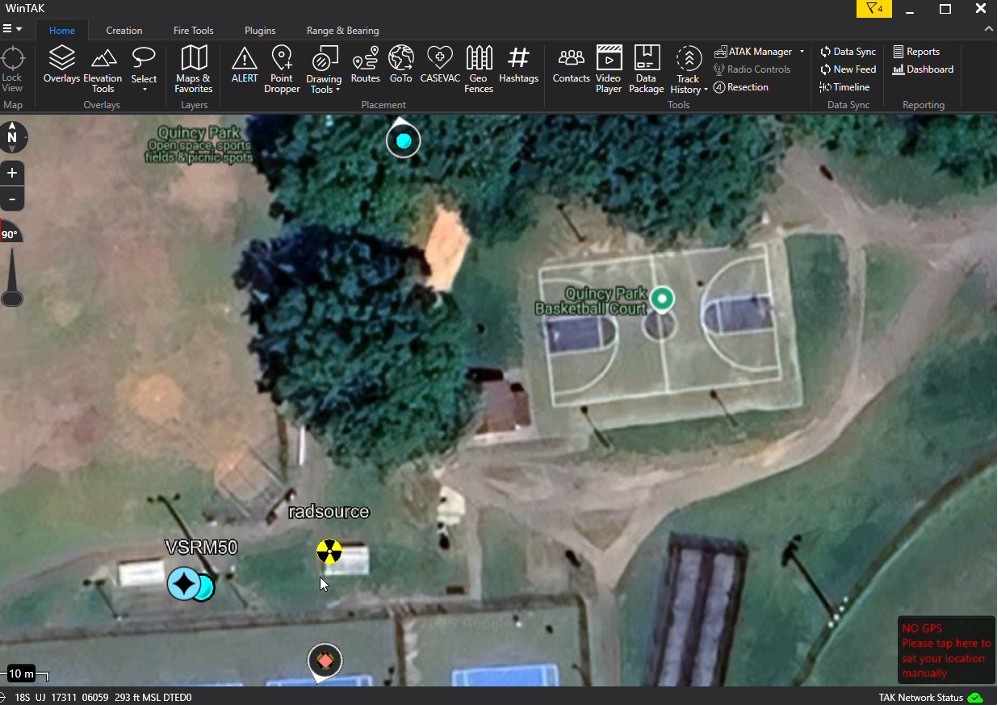Click the radsource label text

point(328,511)
